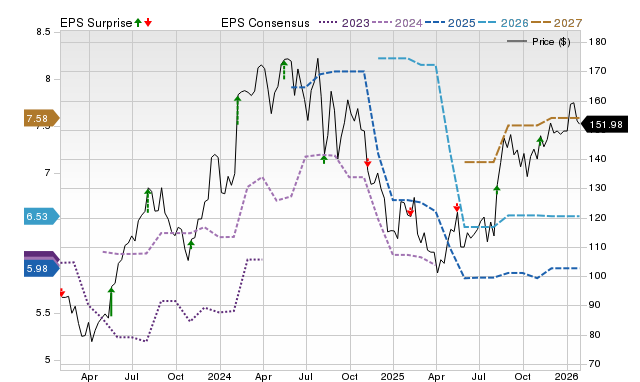Click the 140 label on the price axis
640x382 pixels.
click(x=598, y=159)
